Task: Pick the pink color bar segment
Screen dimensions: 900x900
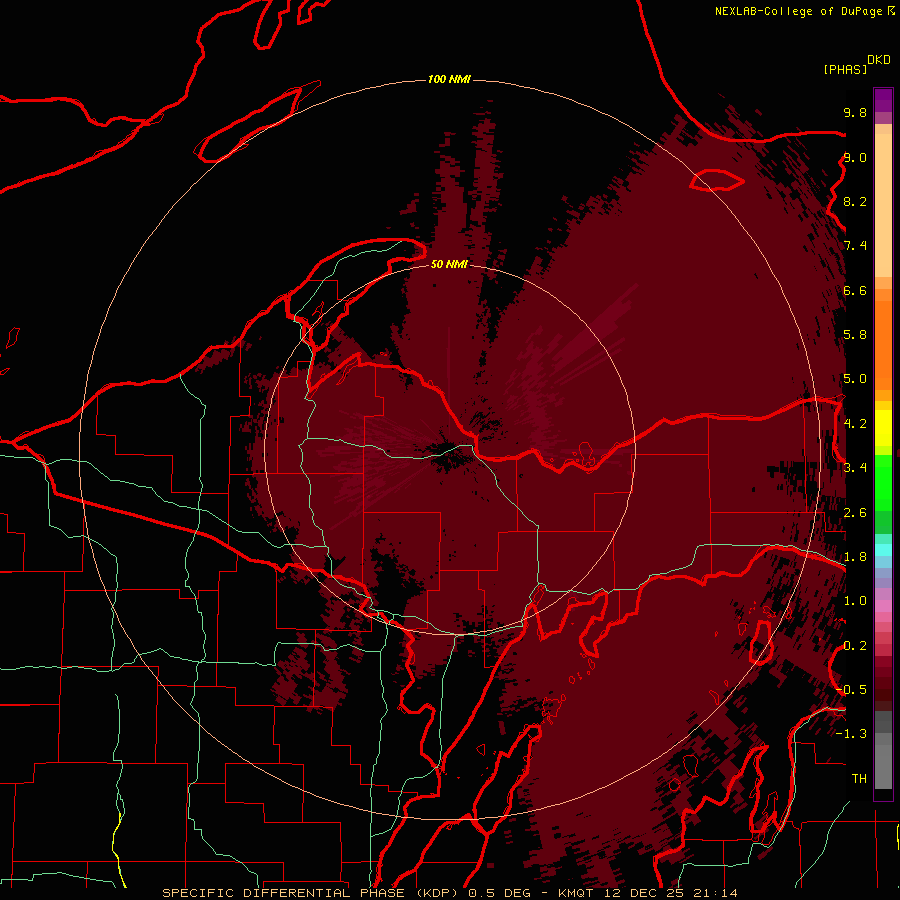Action: (883, 606)
